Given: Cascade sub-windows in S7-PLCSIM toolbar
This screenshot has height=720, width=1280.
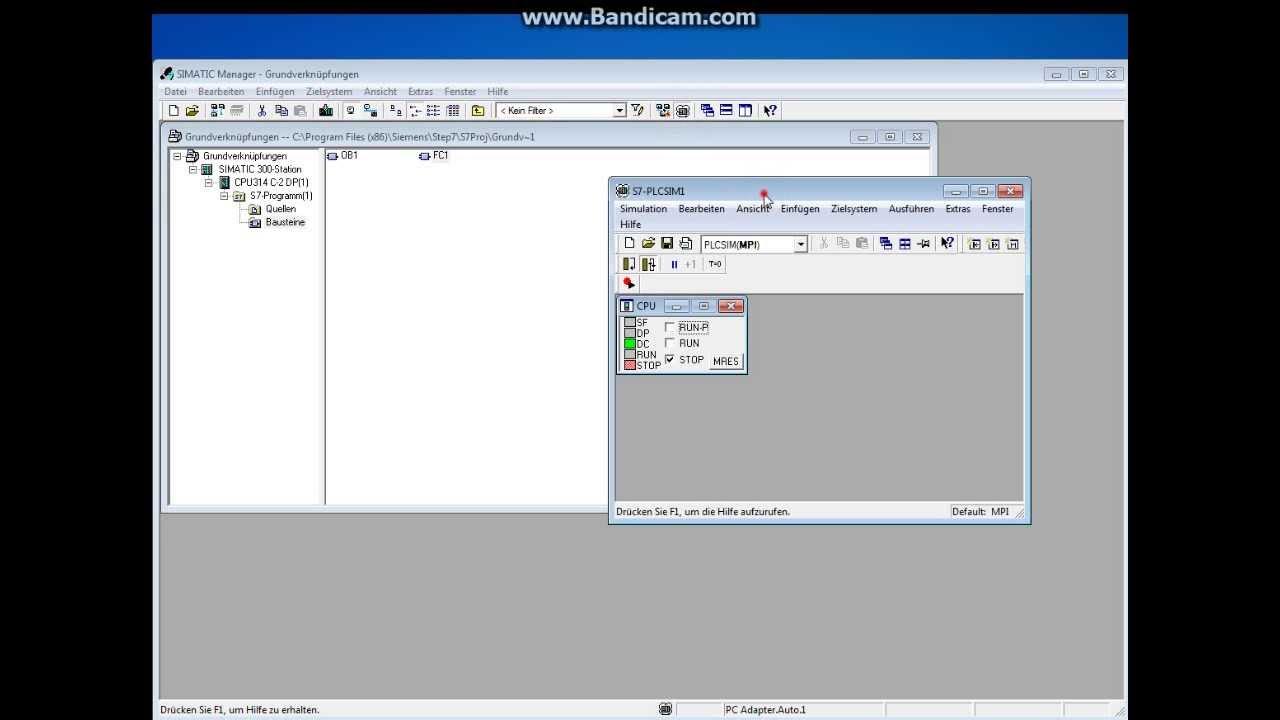Looking at the screenshot, I should coord(885,244).
